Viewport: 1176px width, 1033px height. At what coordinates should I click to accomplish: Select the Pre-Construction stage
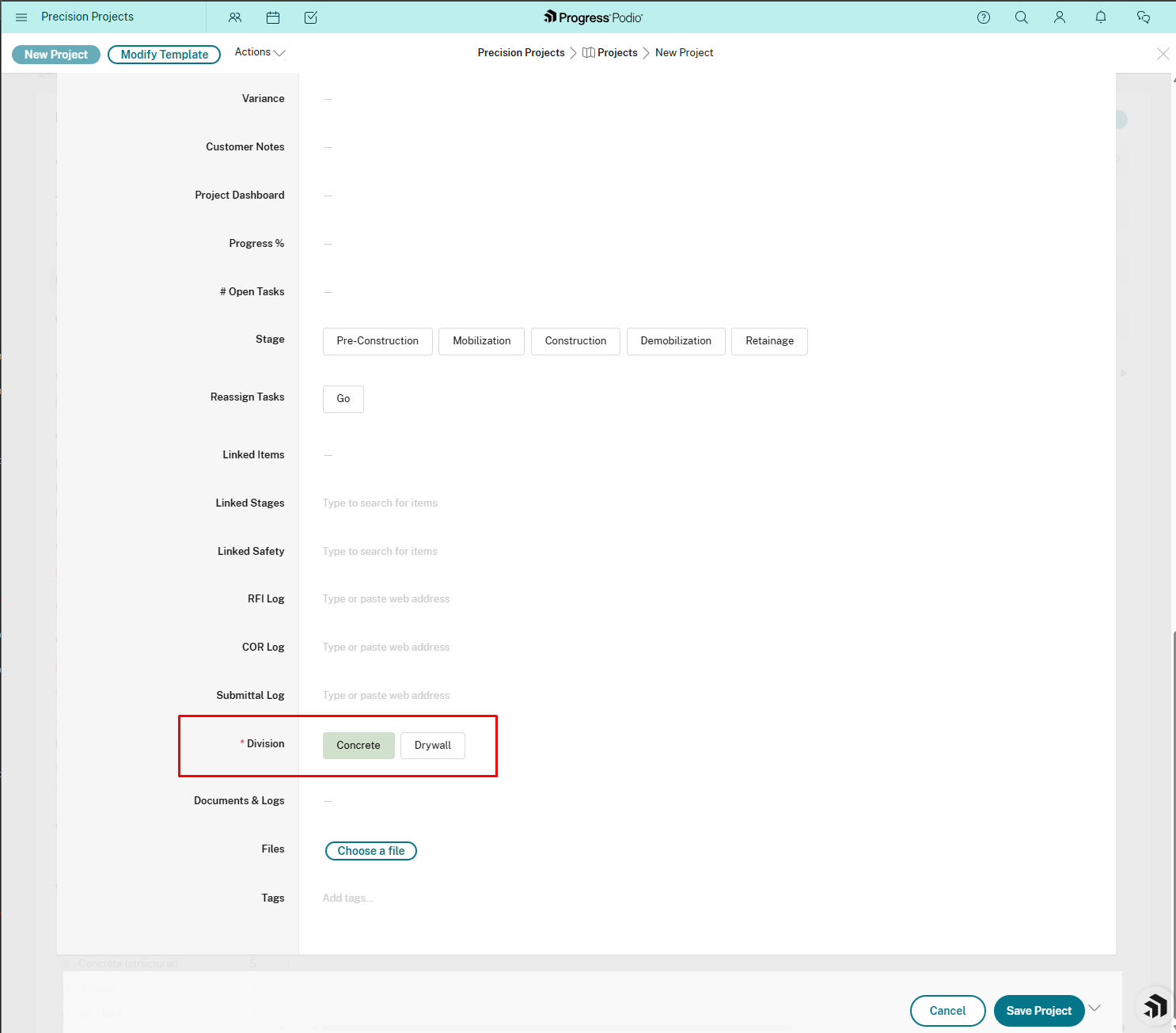click(377, 341)
